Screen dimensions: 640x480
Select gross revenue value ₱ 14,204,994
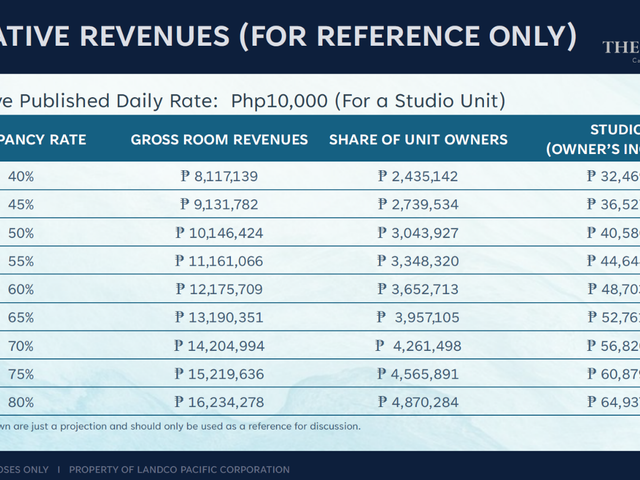pos(219,346)
